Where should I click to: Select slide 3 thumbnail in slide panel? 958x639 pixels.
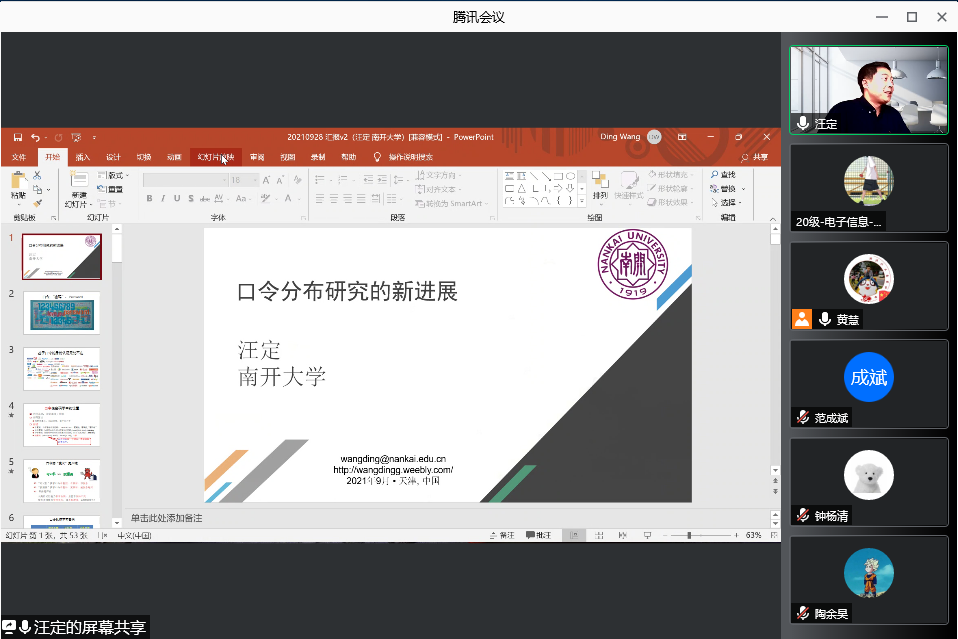61,369
